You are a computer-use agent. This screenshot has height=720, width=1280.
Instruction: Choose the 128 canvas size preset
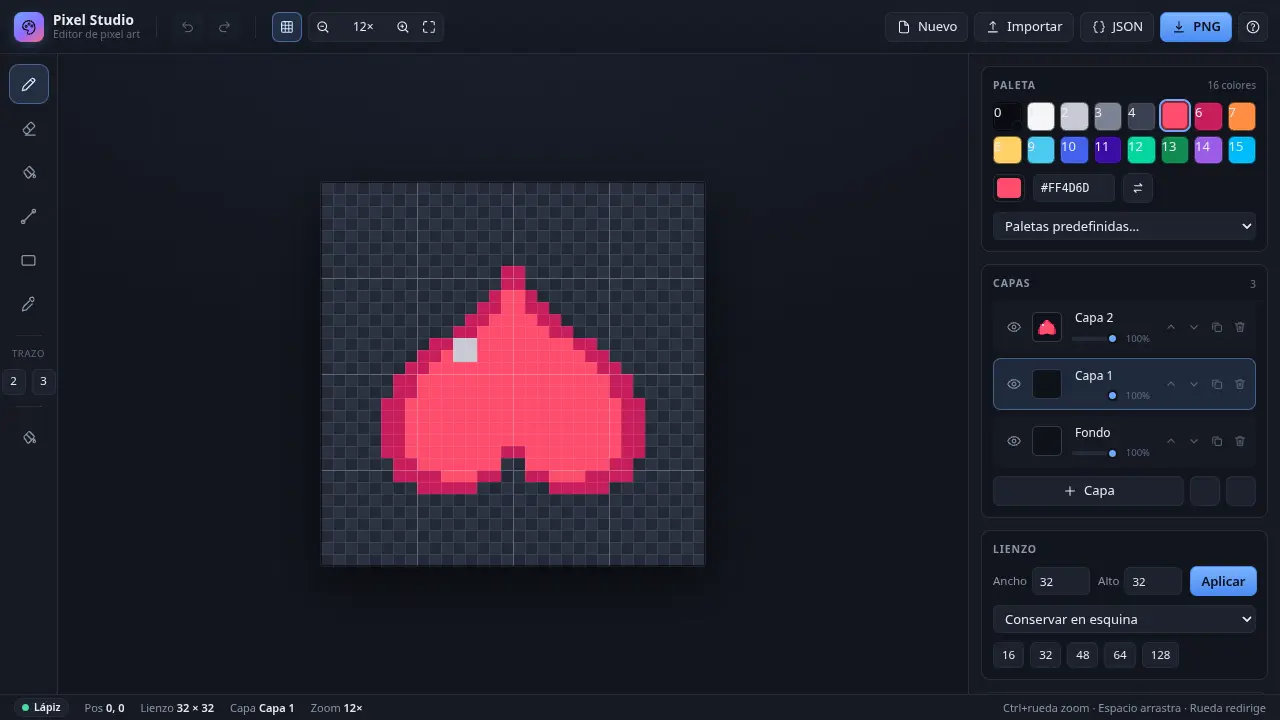1160,655
